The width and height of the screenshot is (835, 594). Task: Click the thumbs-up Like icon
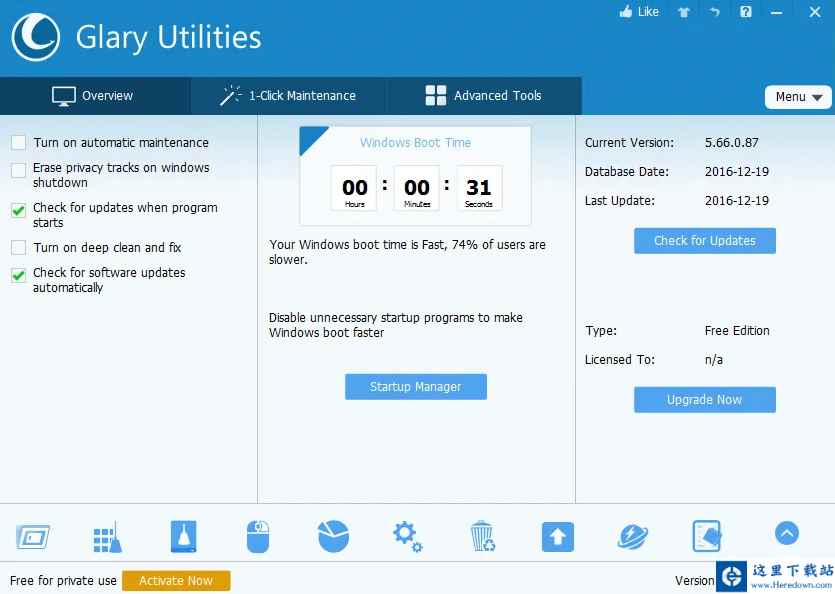click(626, 12)
